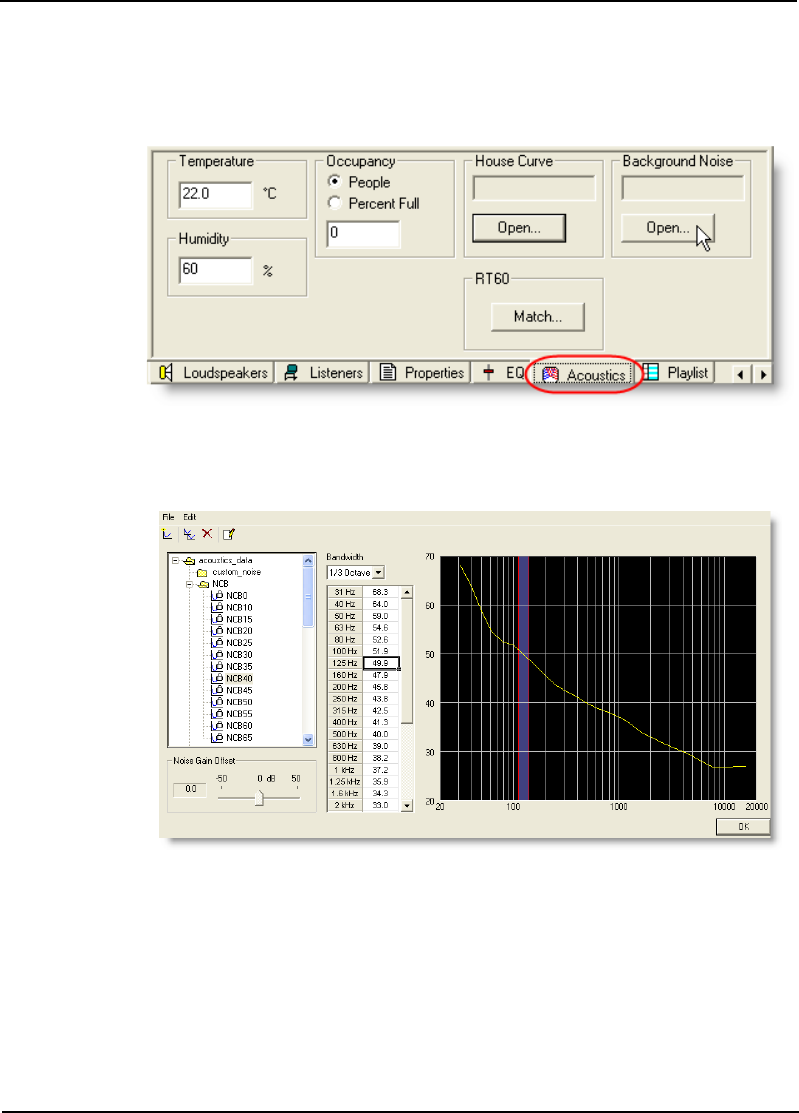Click the Humidity input field
Viewport: 799px width, 1113px height.
pyautogui.click(x=216, y=270)
